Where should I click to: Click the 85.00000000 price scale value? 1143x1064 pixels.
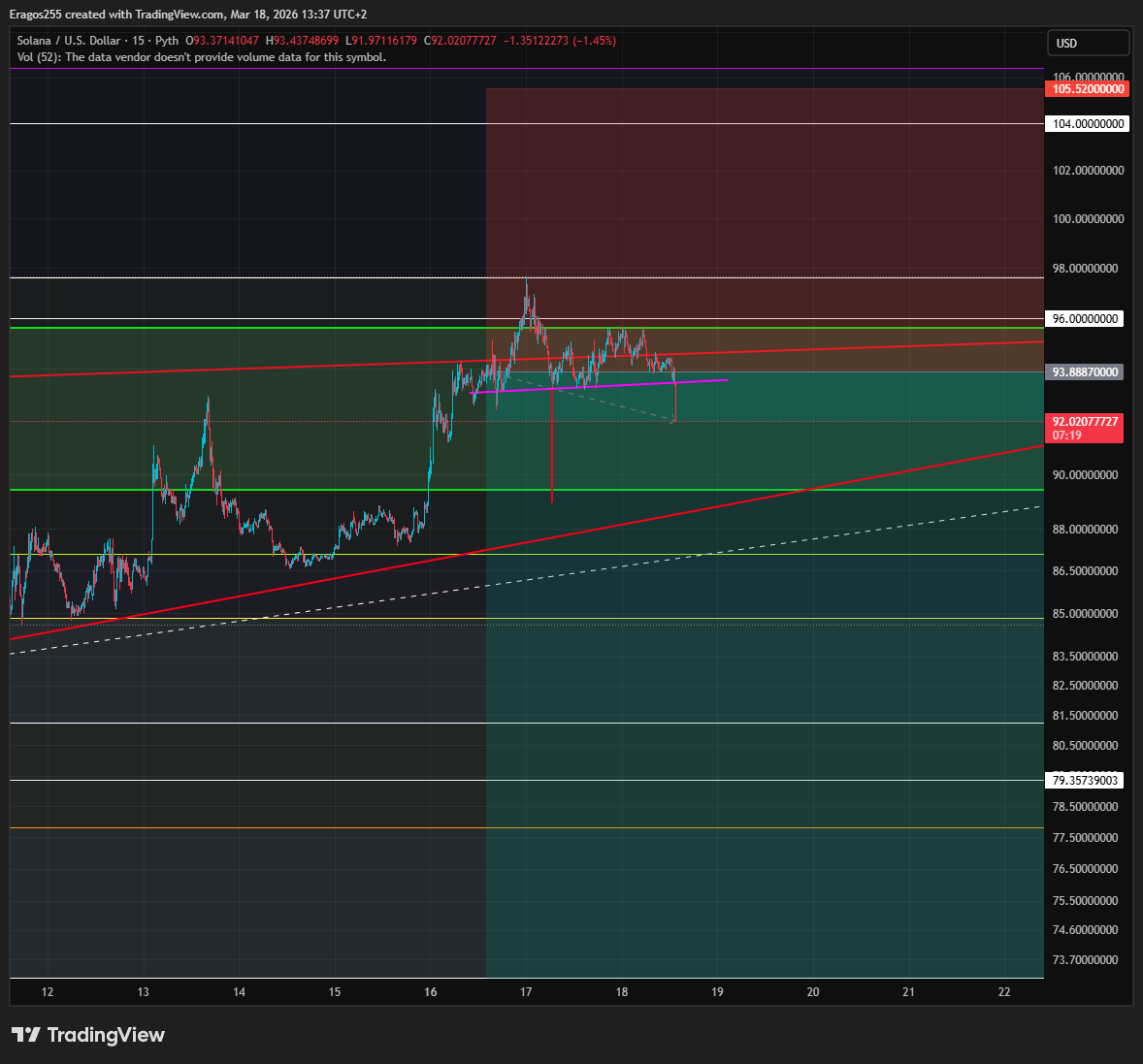[x=1085, y=614]
